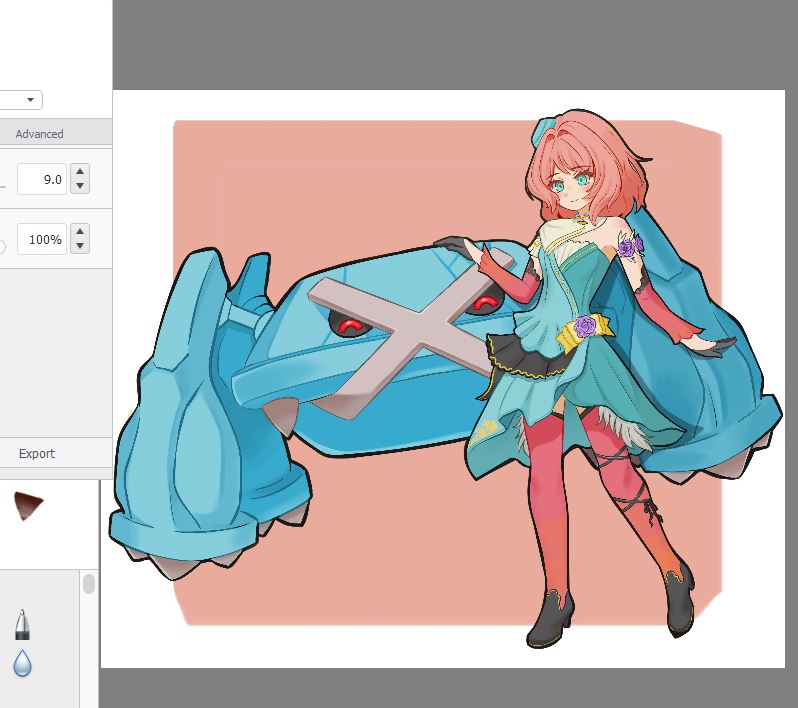Edit the 100% opacity field
The image size is (798, 708).
click(x=42, y=239)
